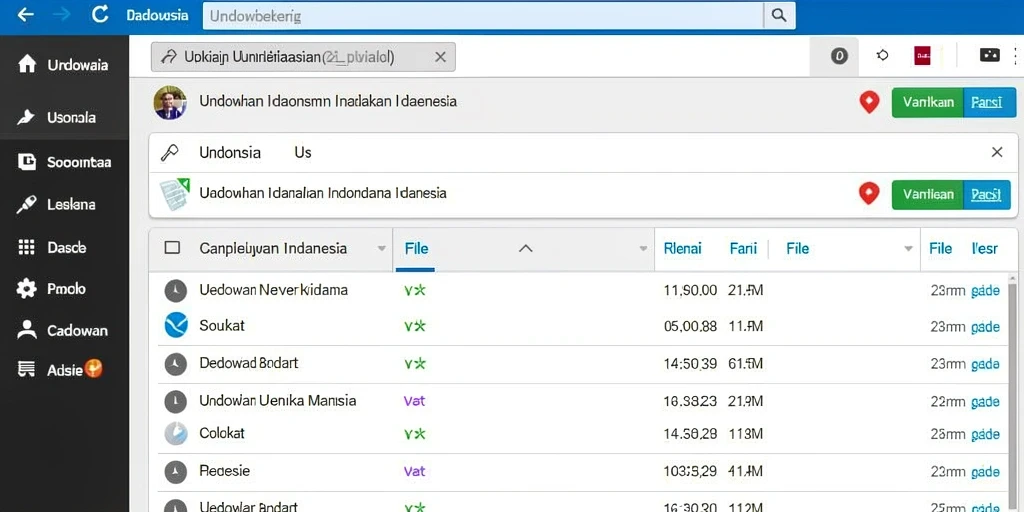Open Sooomtaa in sidebar
Viewport: 1024px width, 512px height.
64,162
